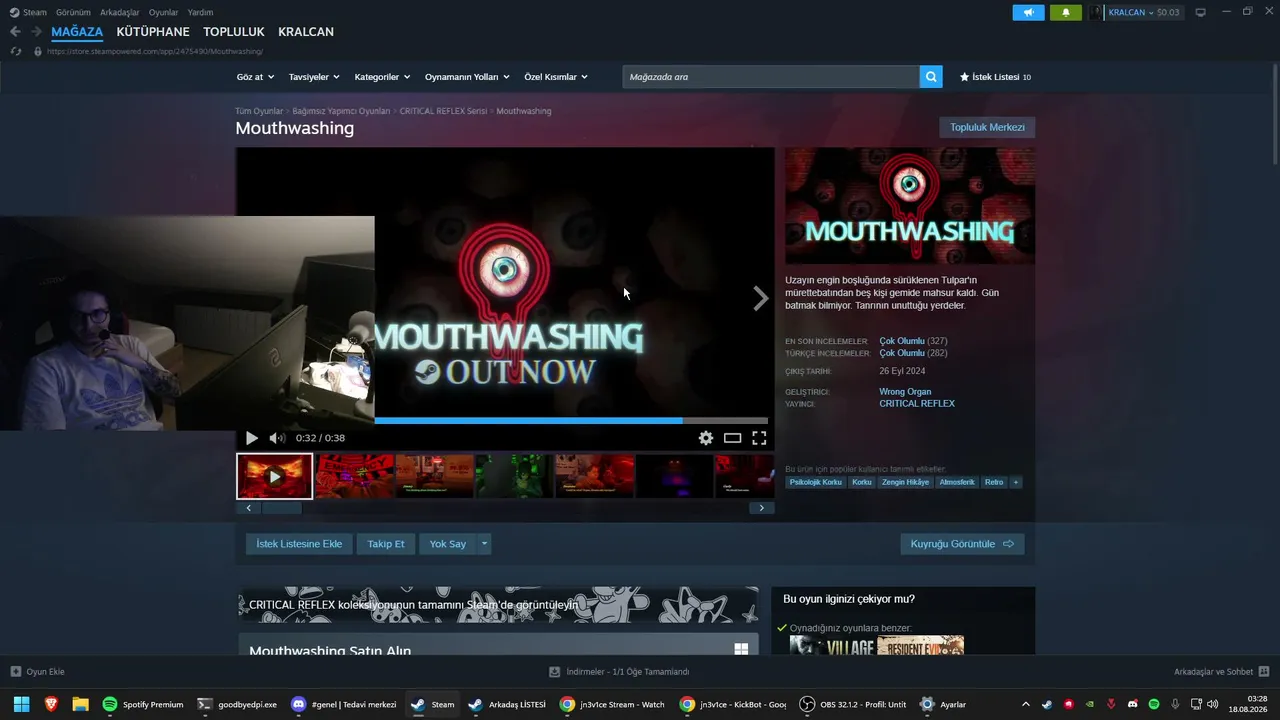Click the Takip Et button

coord(386,544)
